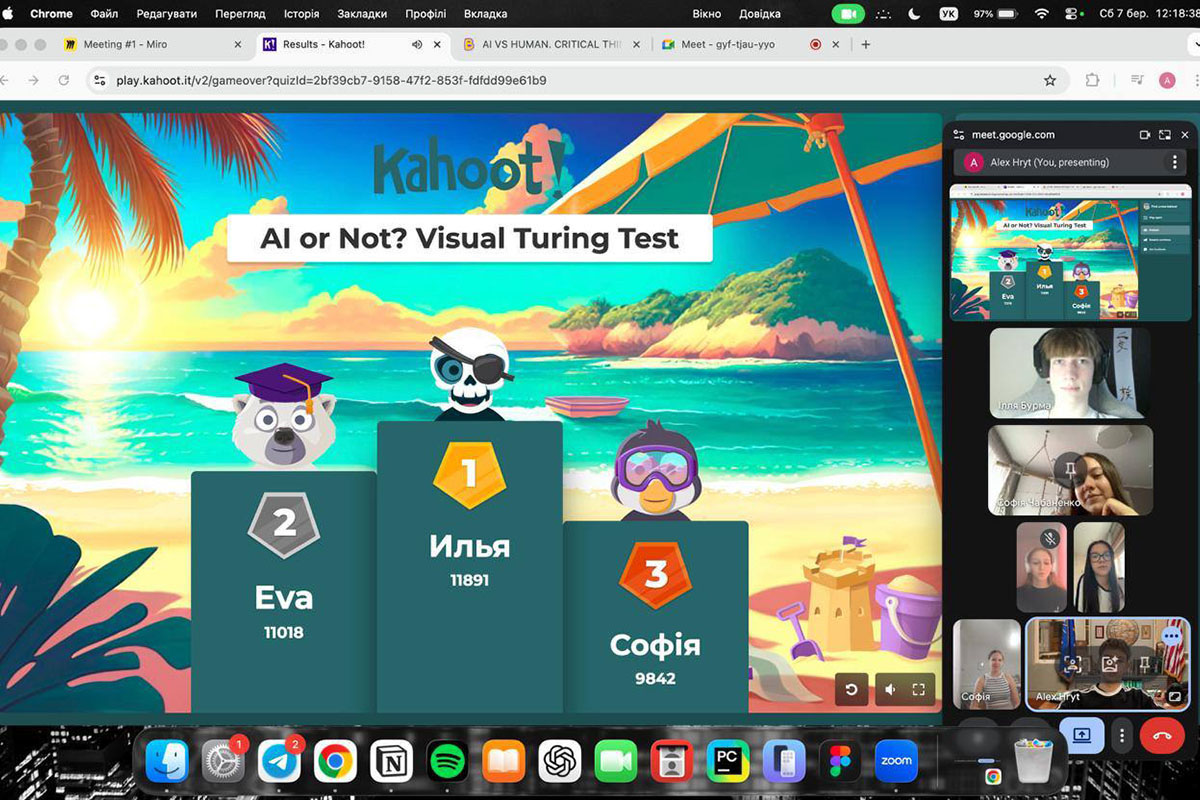Open FaceTime from the Dock
The image size is (1200, 800).
(x=616, y=762)
